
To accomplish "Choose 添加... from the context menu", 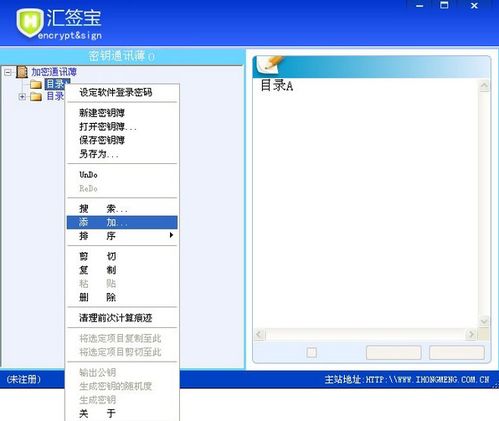I will click(122, 222).
